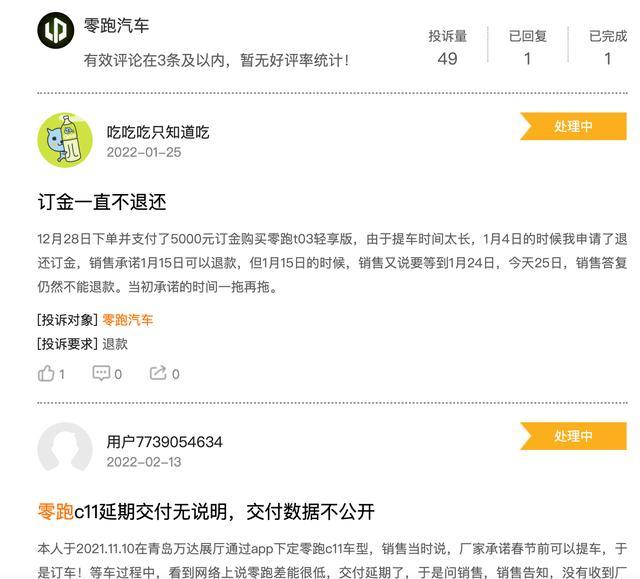The width and height of the screenshot is (640, 579).
Task: Open username 吃吃吃只知道吃 profile
Action: pos(158,132)
